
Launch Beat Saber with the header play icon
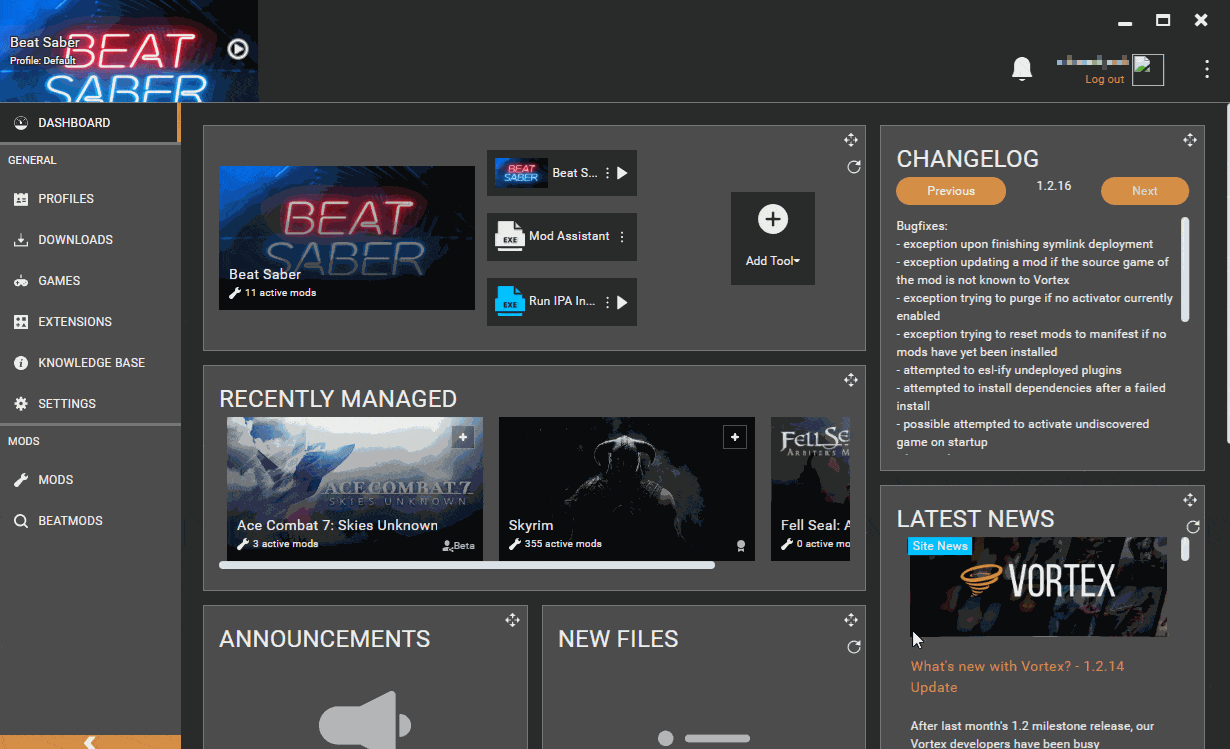(x=237, y=49)
